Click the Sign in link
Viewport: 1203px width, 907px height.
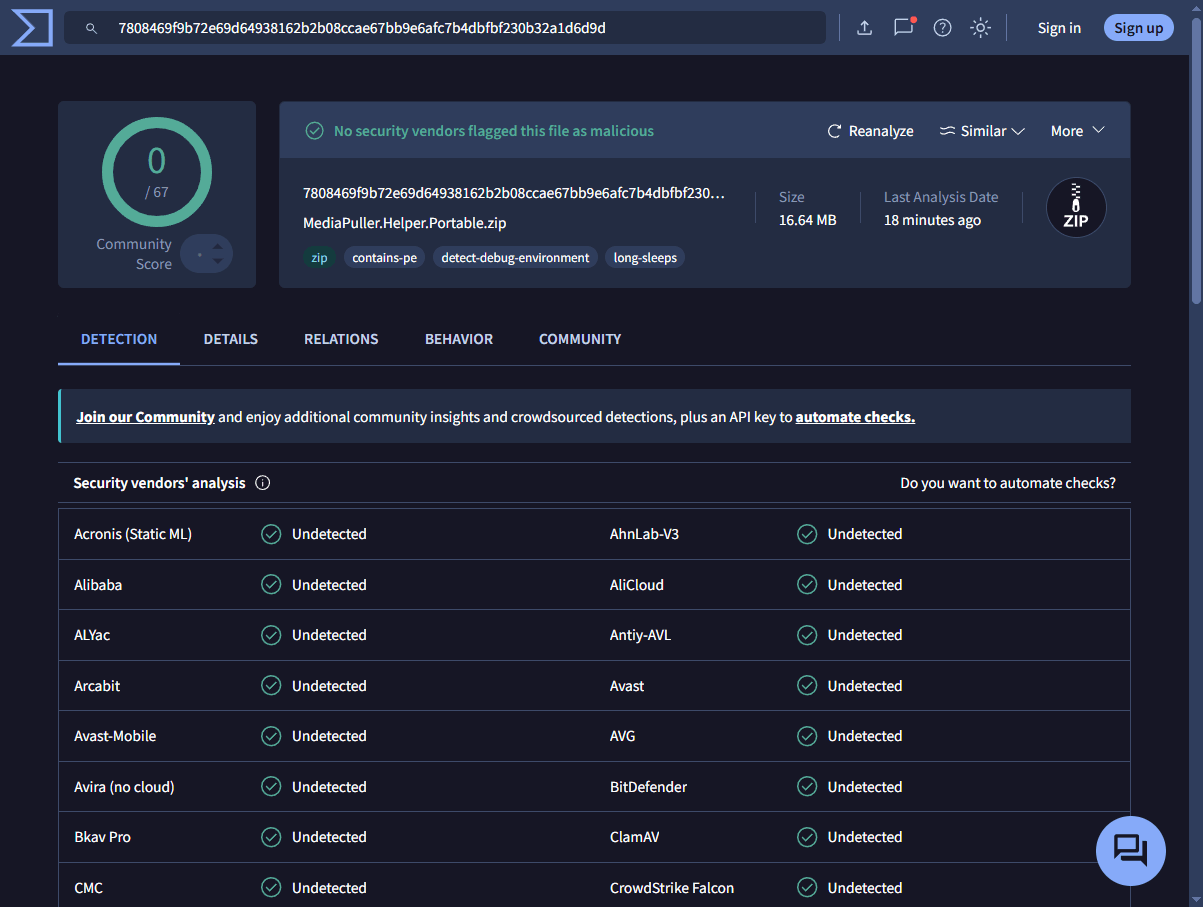1059,28
